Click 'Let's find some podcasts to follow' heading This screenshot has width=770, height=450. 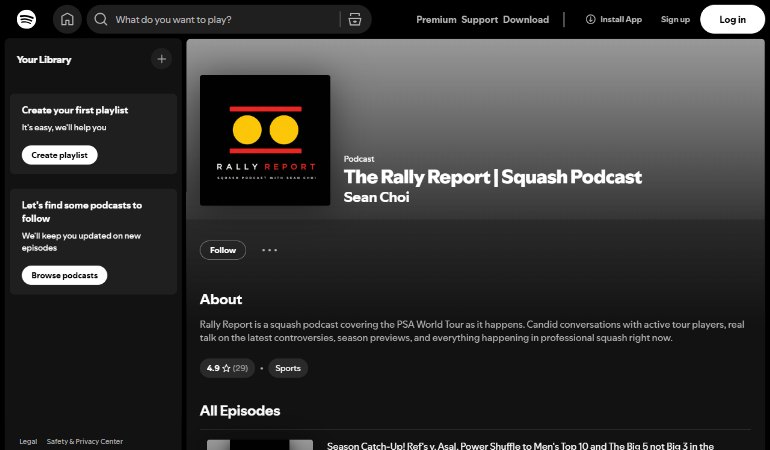pyautogui.click(x=82, y=212)
